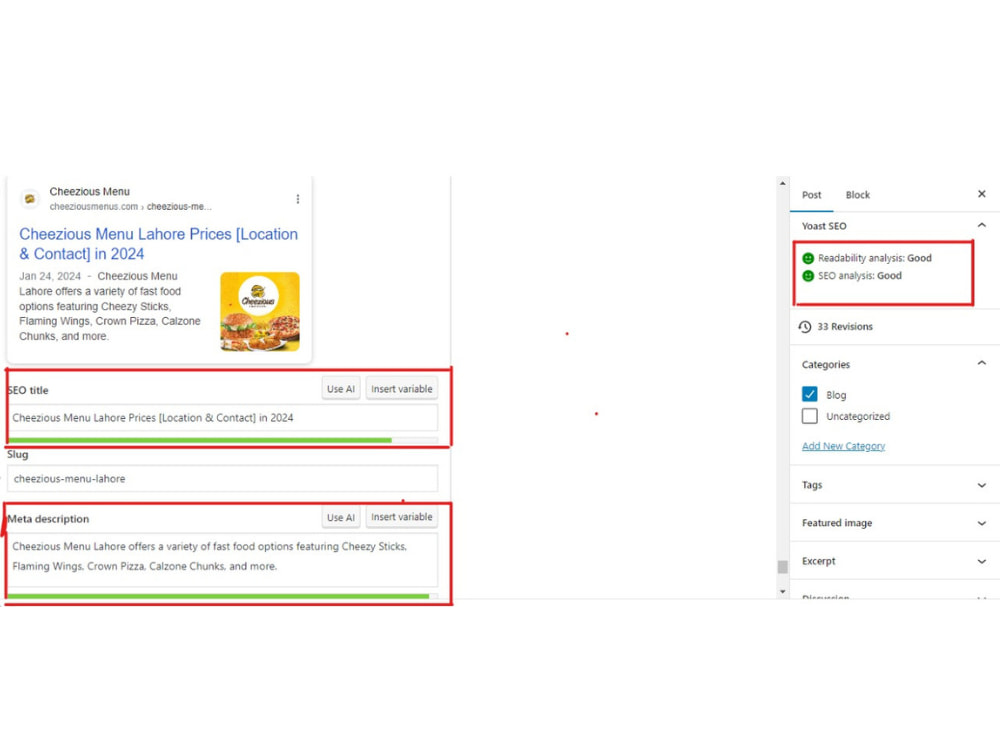Click the scrollbar up arrow
Screen dimensions: 1000x750
[x=783, y=183]
